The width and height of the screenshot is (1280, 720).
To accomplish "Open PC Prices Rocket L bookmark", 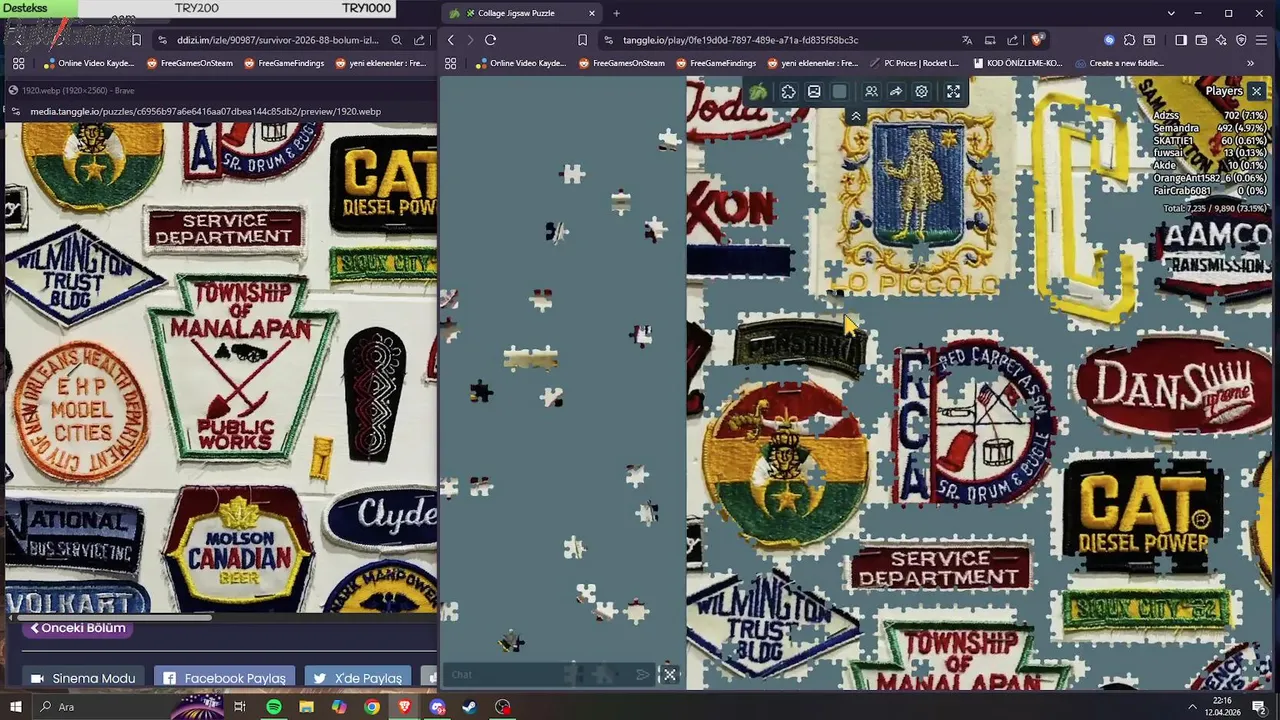I will [914, 63].
